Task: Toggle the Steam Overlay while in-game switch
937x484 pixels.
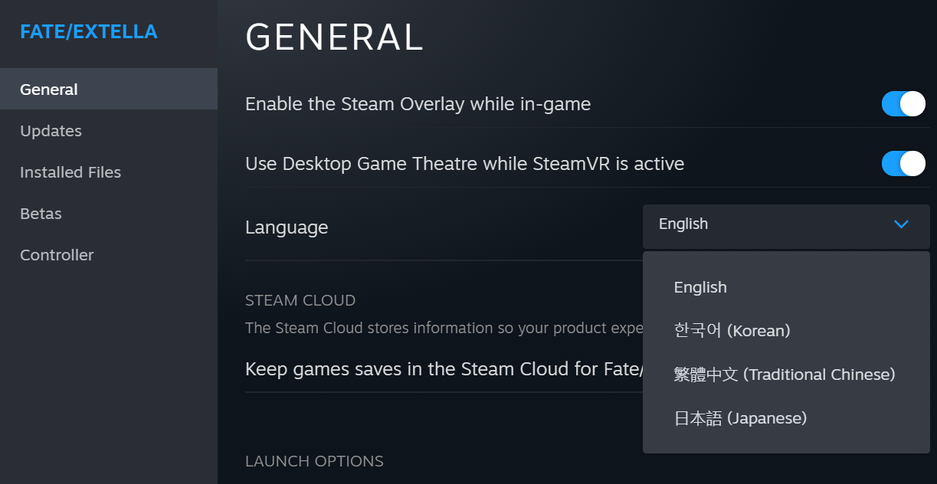Action: (903, 104)
